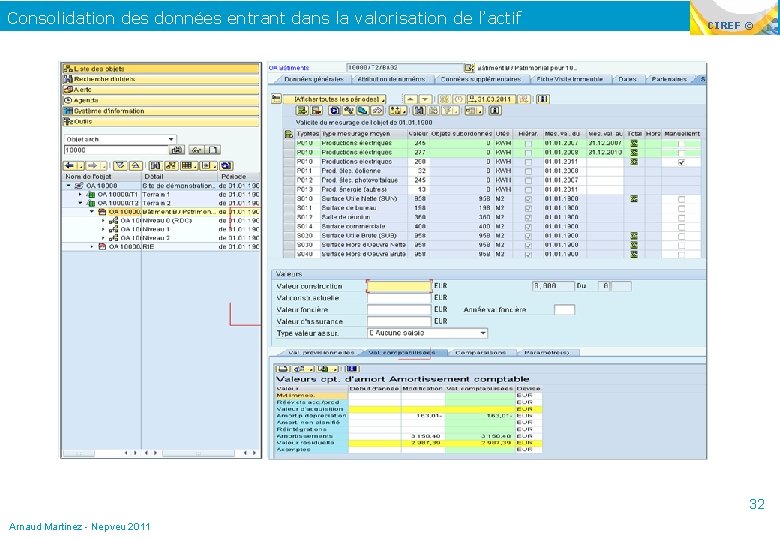Viewport: 780px width, 540px height.
Task: Switch to the Fiche Visite Immeuble tab
Action: (570, 79)
